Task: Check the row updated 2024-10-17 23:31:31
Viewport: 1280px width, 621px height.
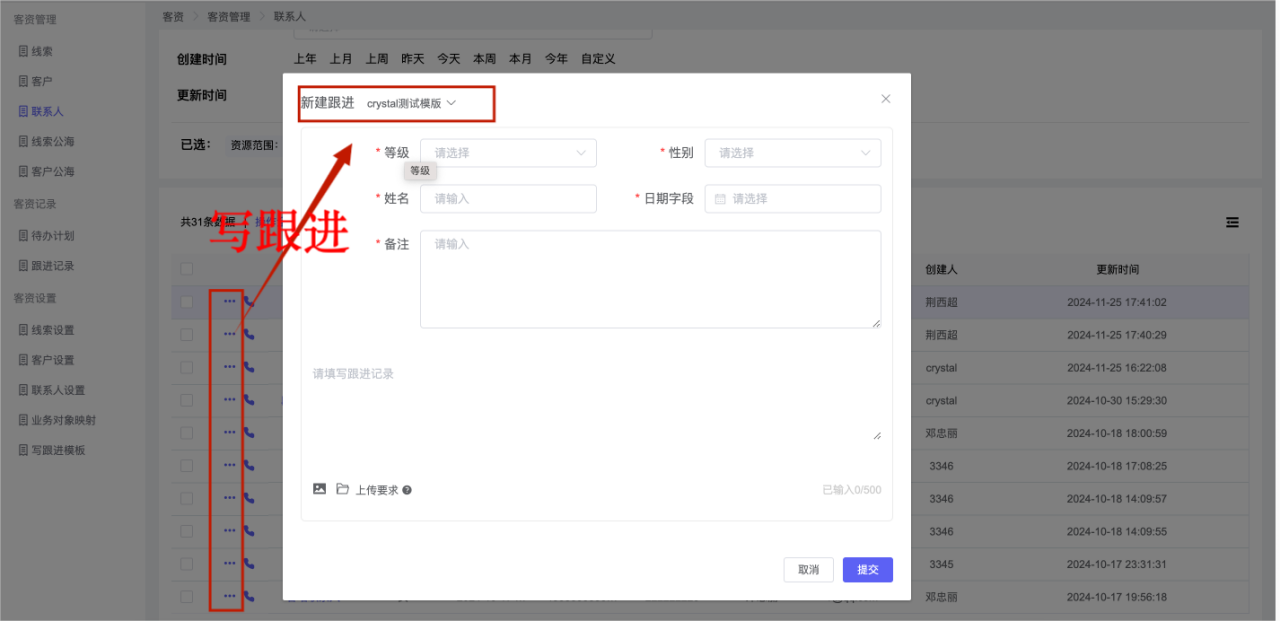Action: point(186,564)
